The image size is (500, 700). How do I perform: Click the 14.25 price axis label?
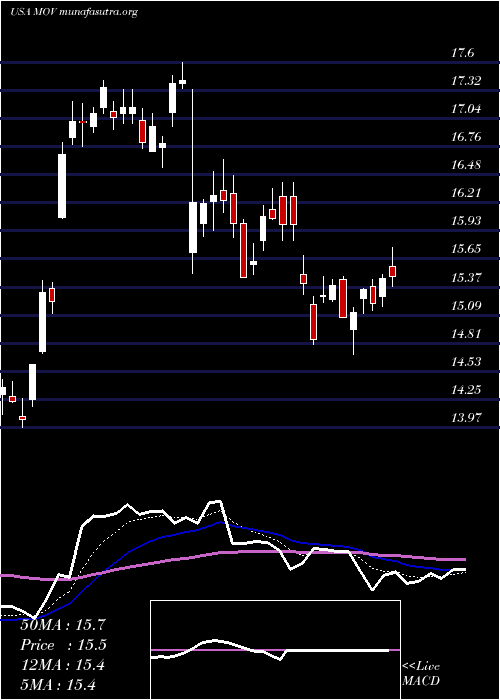466,390
